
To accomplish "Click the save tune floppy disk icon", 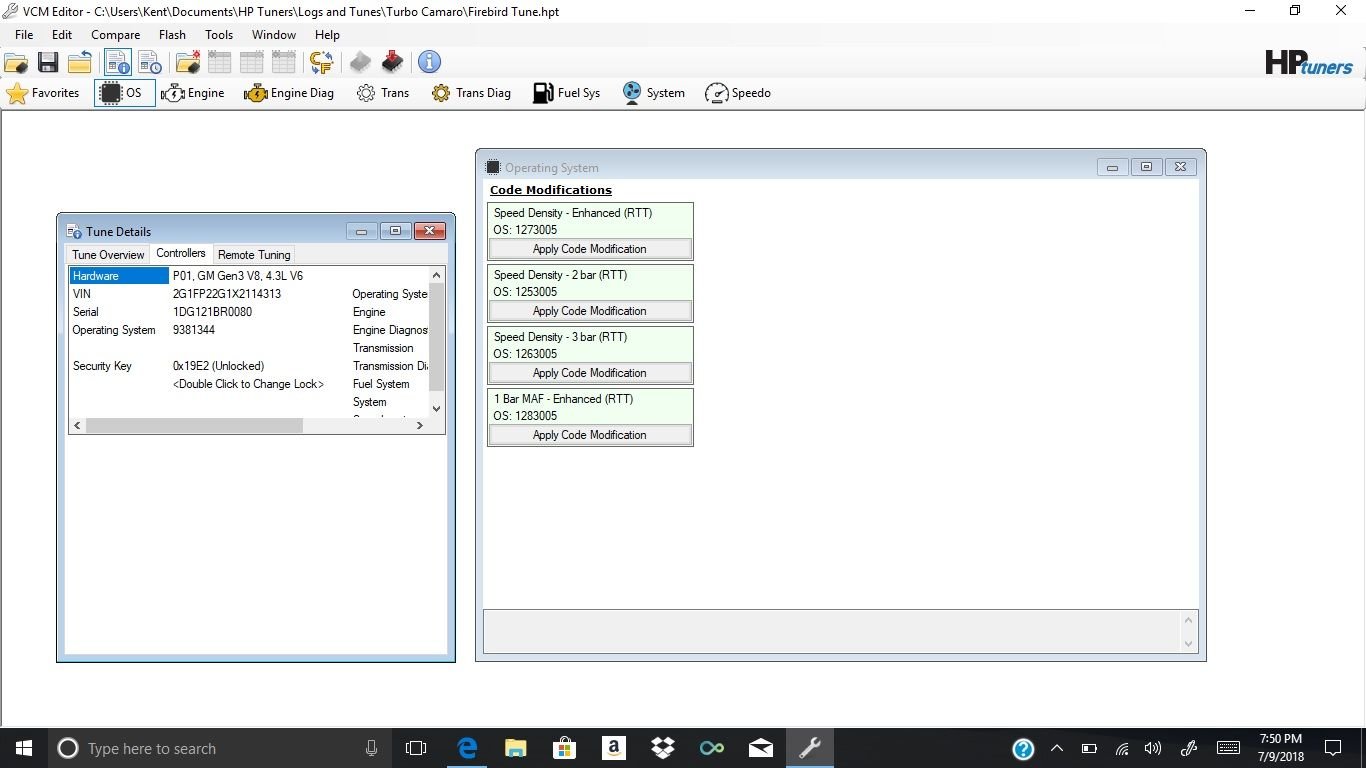I will point(47,62).
